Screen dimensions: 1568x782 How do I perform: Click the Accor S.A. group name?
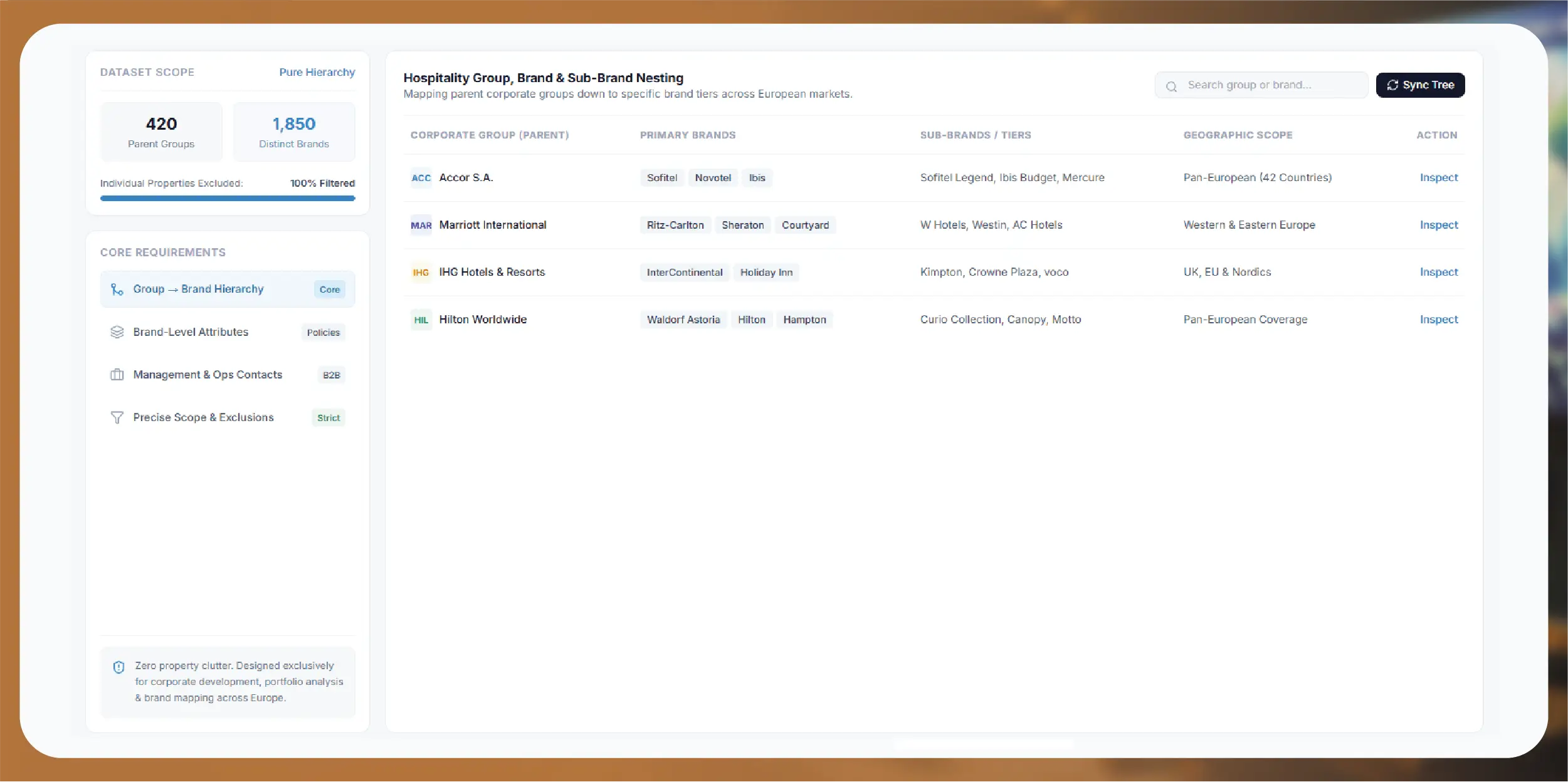(466, 178)
